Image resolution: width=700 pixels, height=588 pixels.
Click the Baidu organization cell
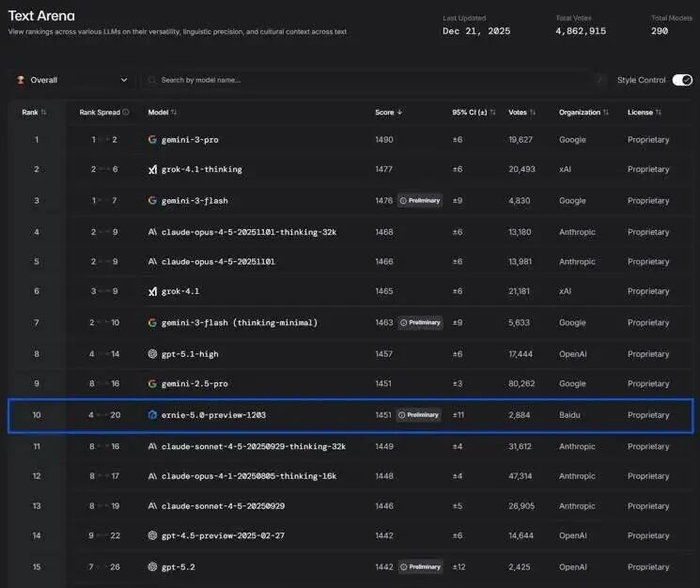pos(570,415)
